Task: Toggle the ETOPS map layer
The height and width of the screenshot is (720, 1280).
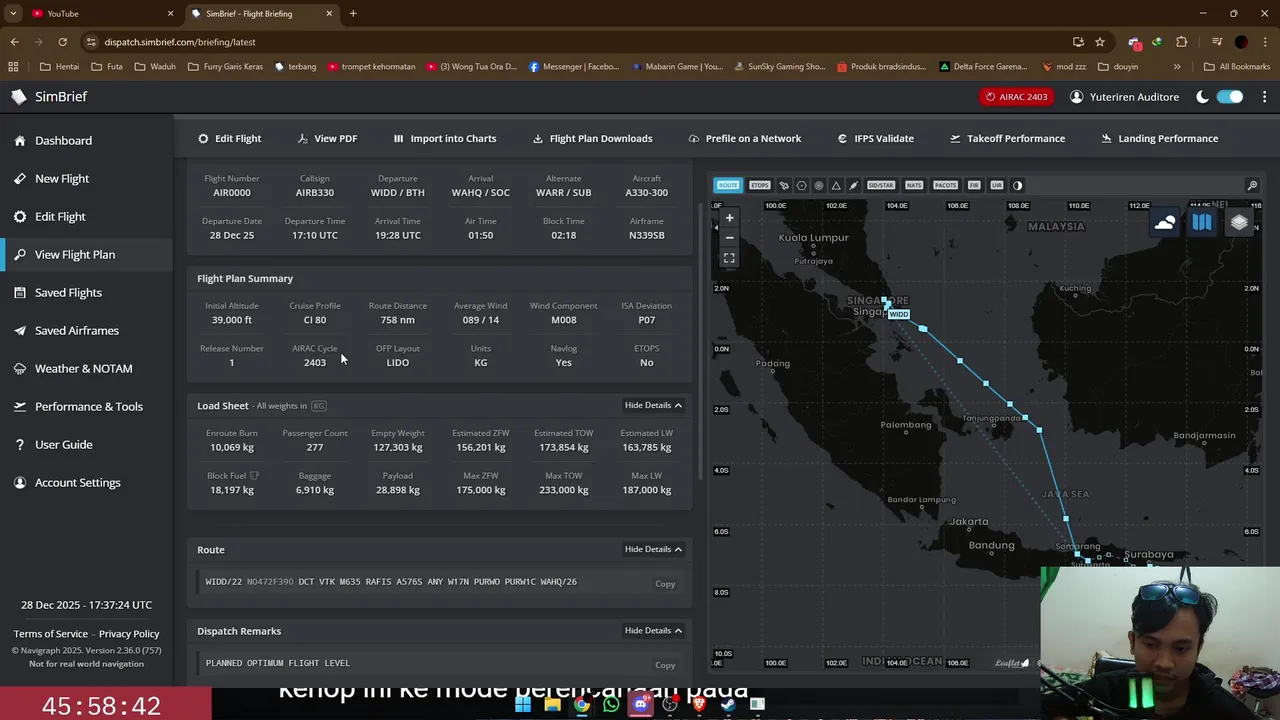Action: pyautogui.click(x=760, y=185)
